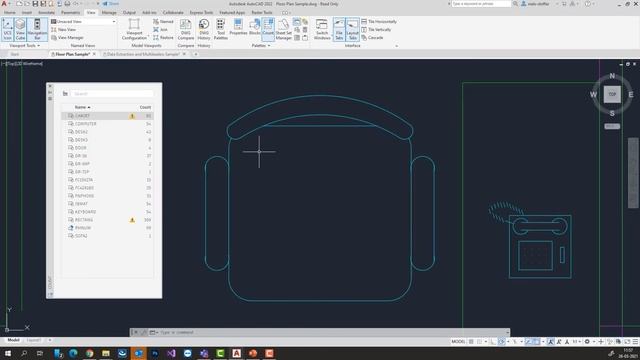The height and width of the screenshot is (360, 640).
Task: Click Cascade windows
Action: click(x=372, y=38)
